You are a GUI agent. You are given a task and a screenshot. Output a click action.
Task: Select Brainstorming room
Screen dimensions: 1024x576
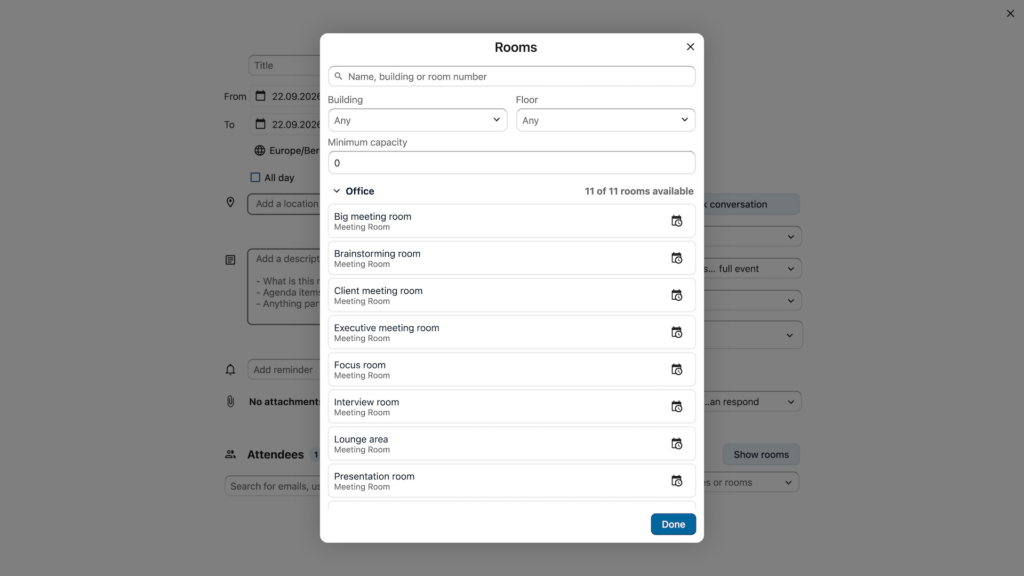click(512, 258)
